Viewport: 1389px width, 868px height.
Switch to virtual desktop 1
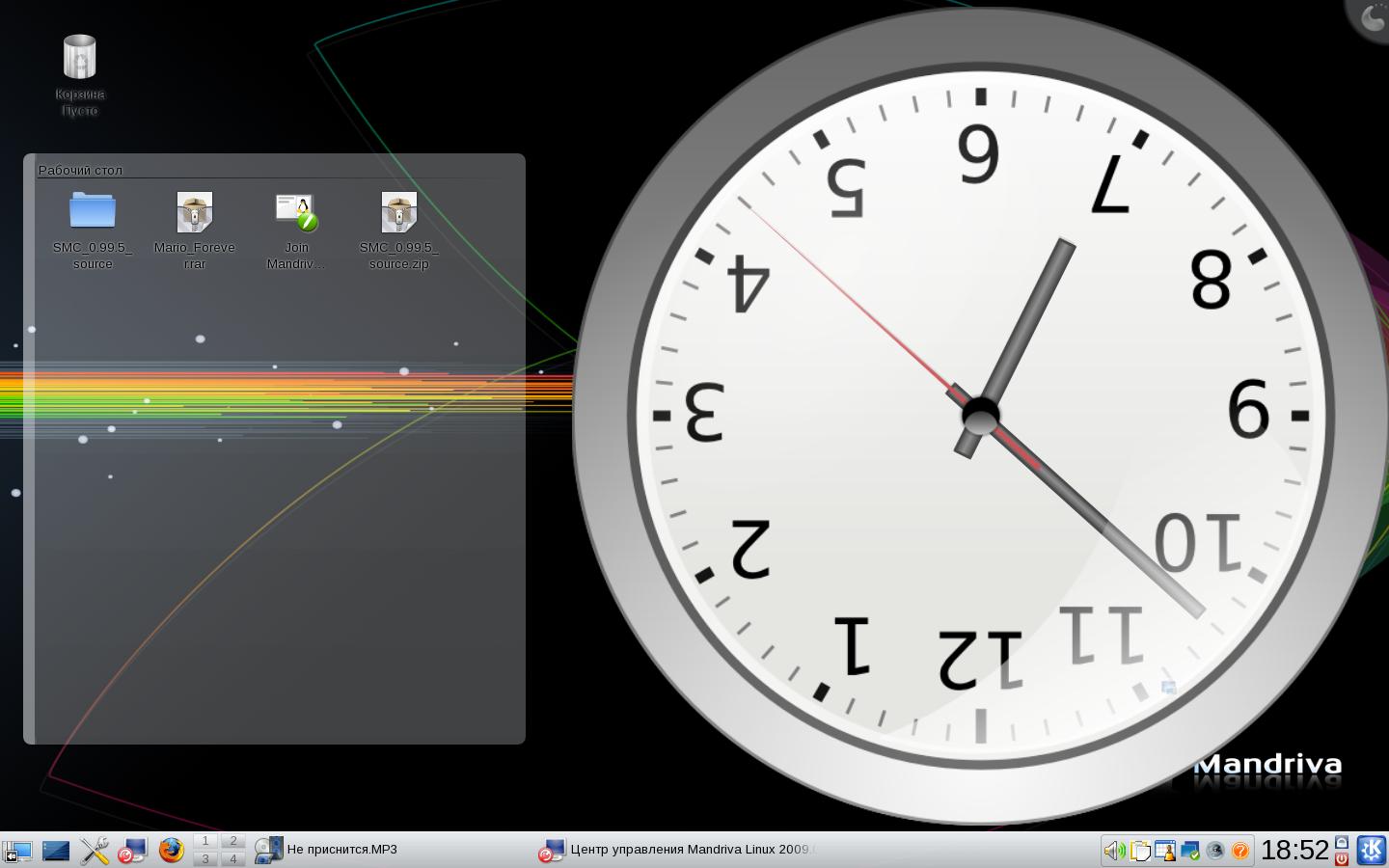pos(205,841)
